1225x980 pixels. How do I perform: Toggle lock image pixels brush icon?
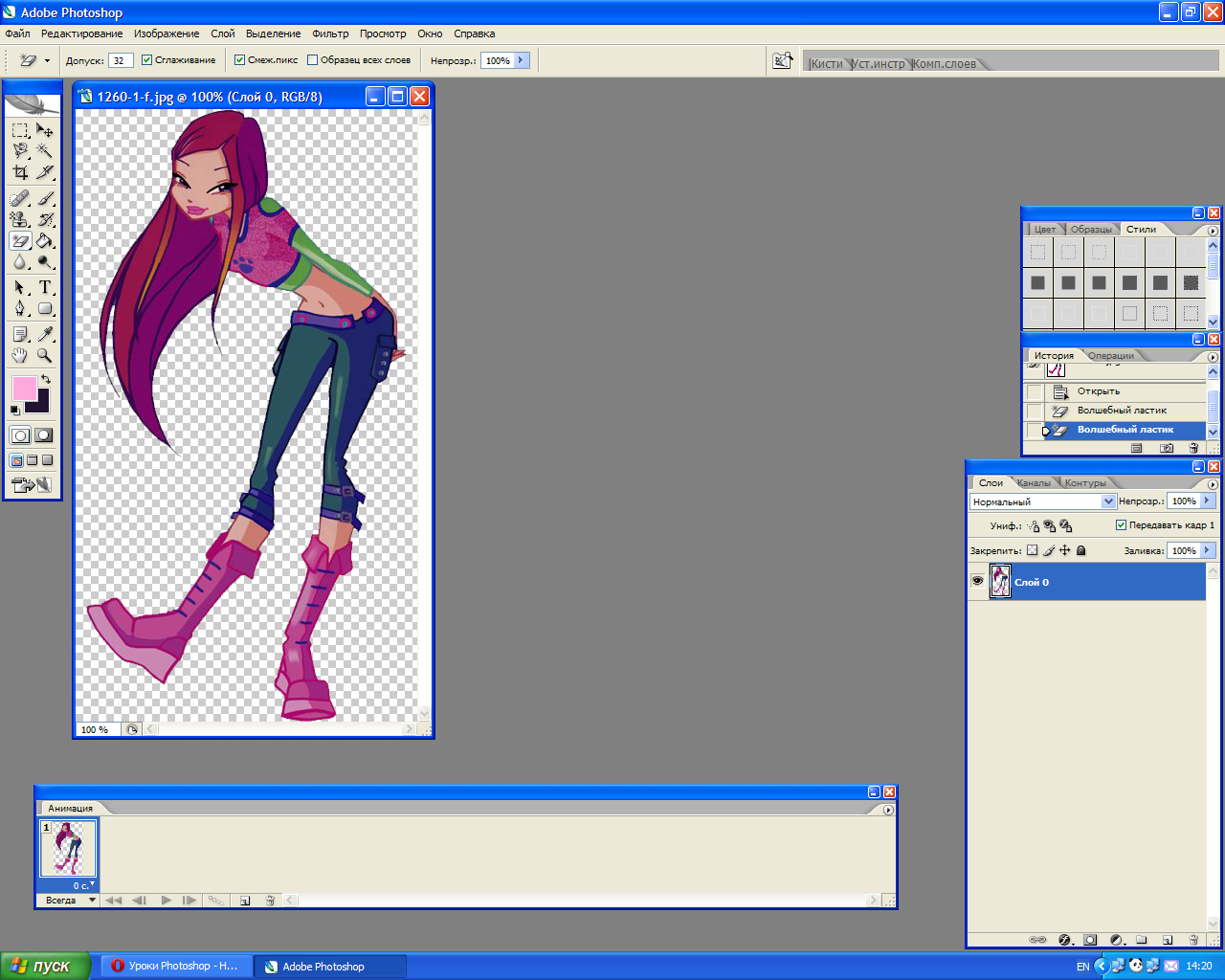[1048, 550]
